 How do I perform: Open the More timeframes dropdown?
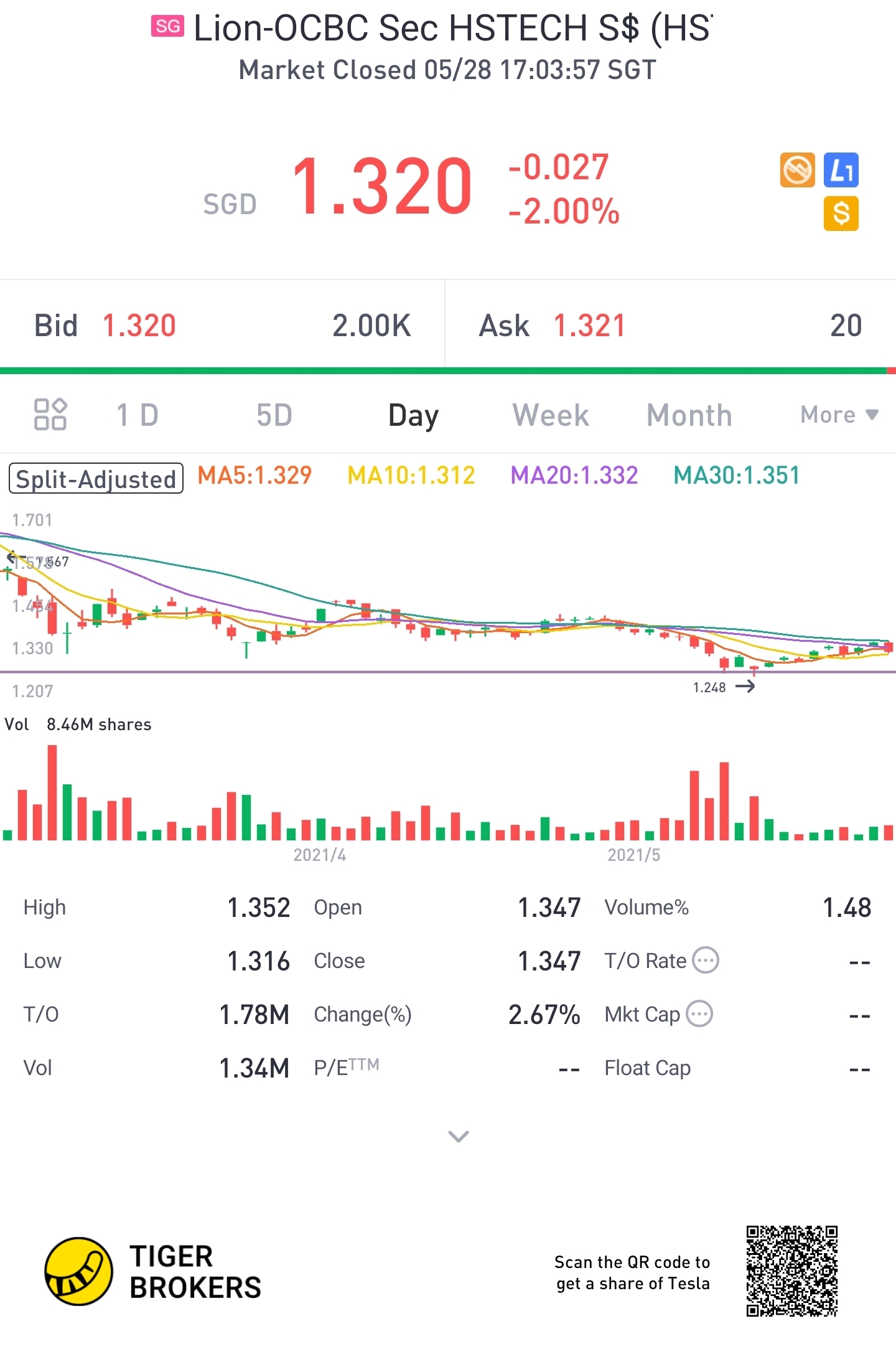point(839,415)
